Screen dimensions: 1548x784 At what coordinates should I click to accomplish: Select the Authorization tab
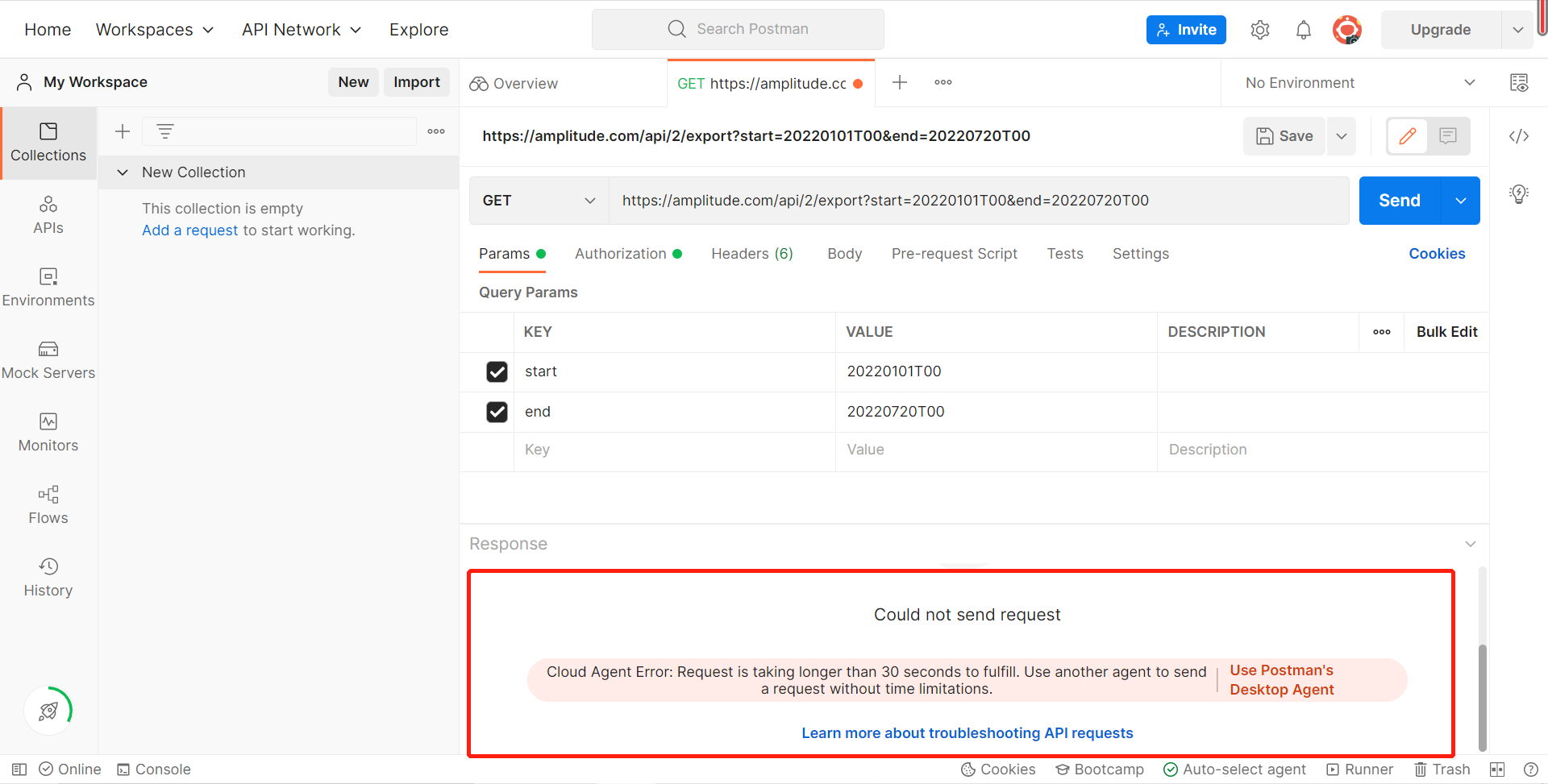(628, 254)
